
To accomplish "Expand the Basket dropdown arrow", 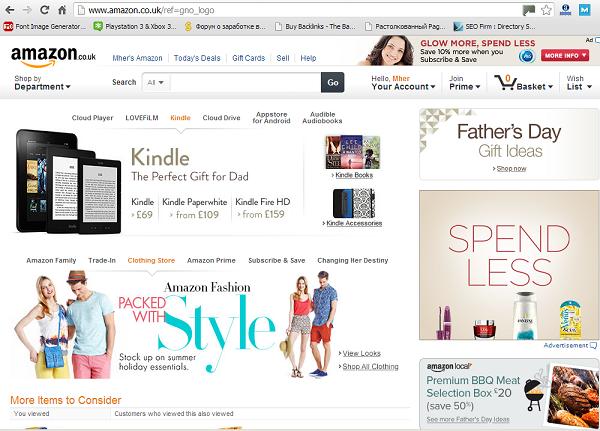I will (550, 87).
